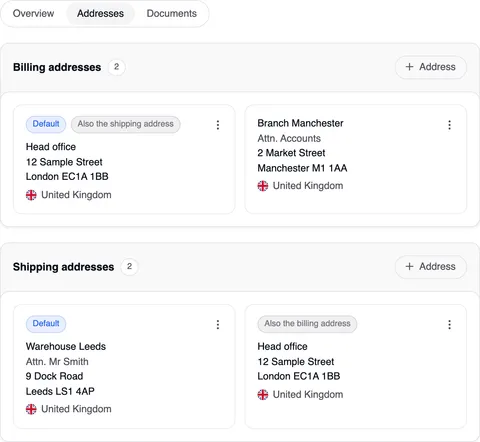This screenshot has width=480, height=442.
Task: Click 'Head office' title in shipping section
Action: coord(282,347)
